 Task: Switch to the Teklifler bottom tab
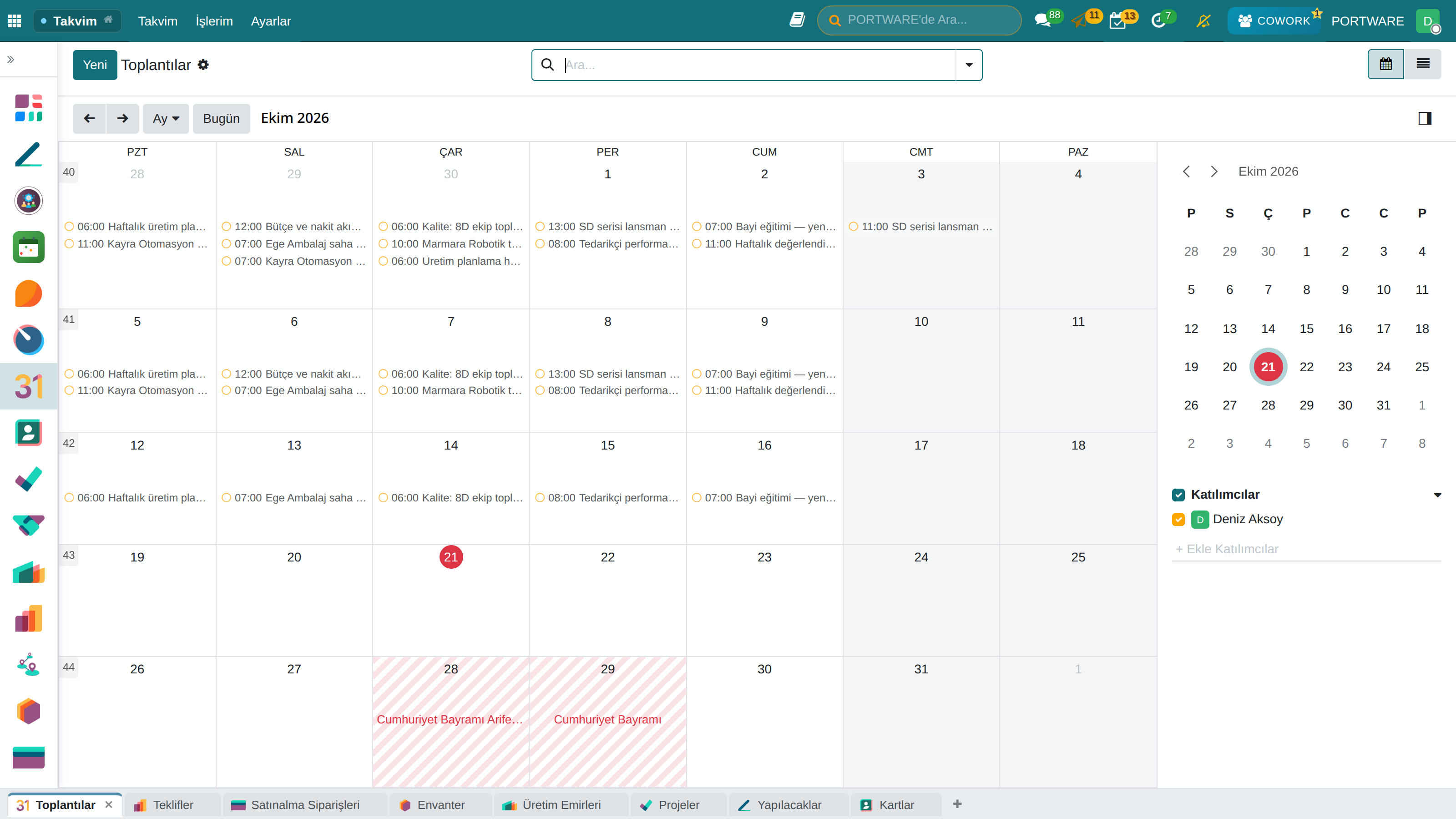click(172, 805)
